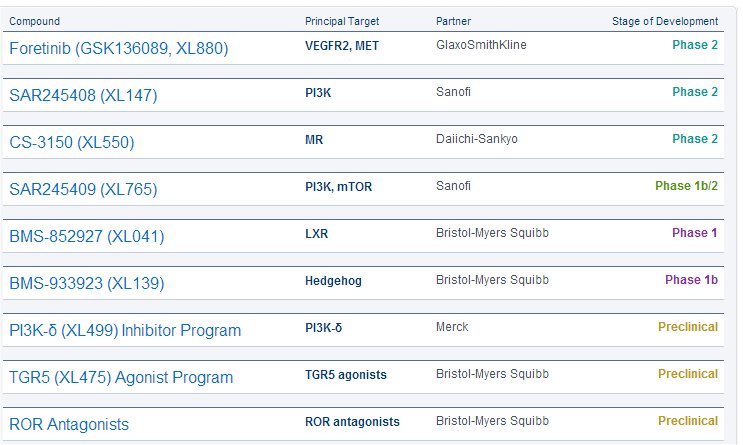Click the Phase 1b/2 stage label
The height and width of the screenshot is (445, 743).
point(686,186)
